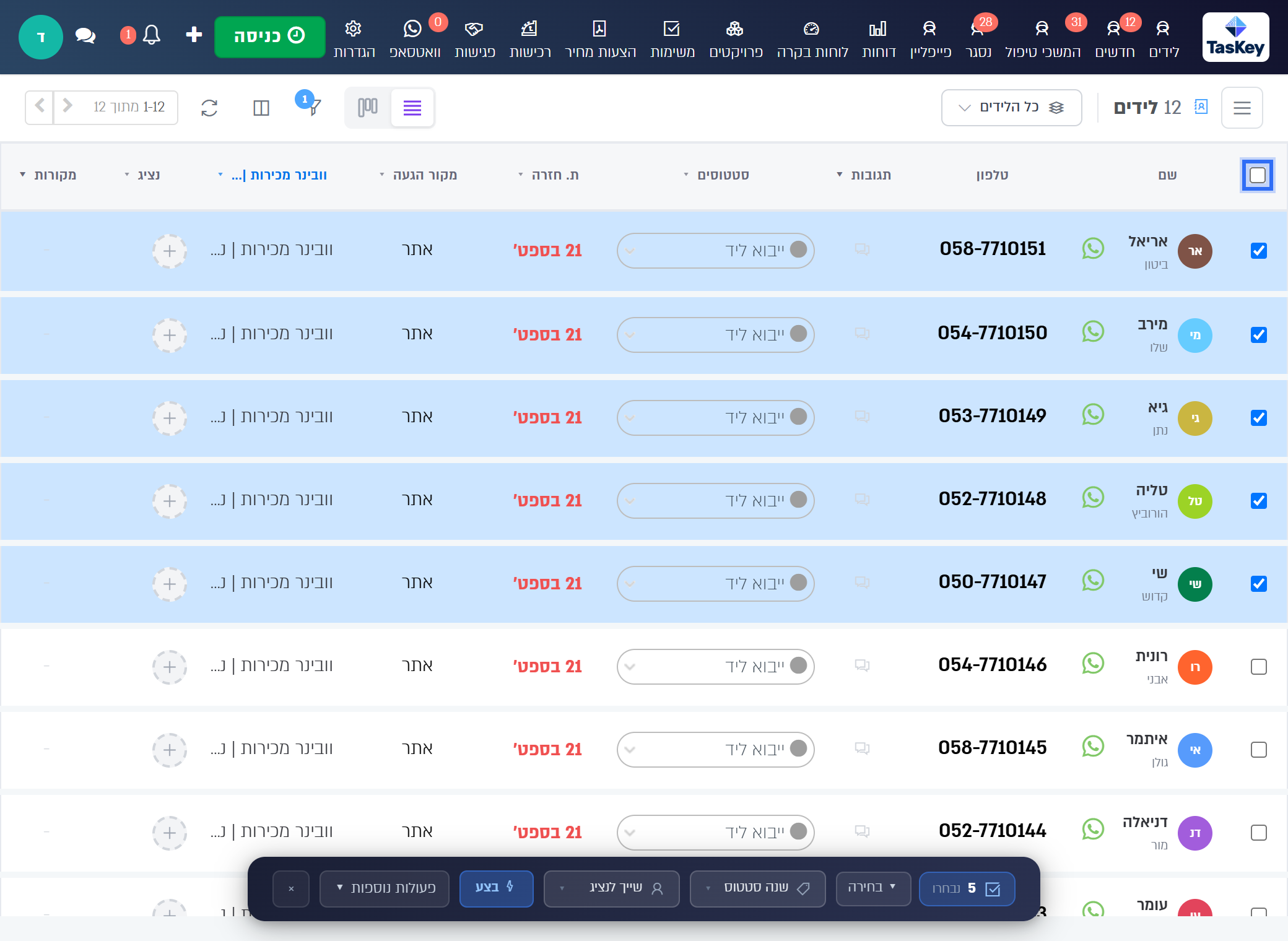Click the plus add-new icon

coord(194,35)
